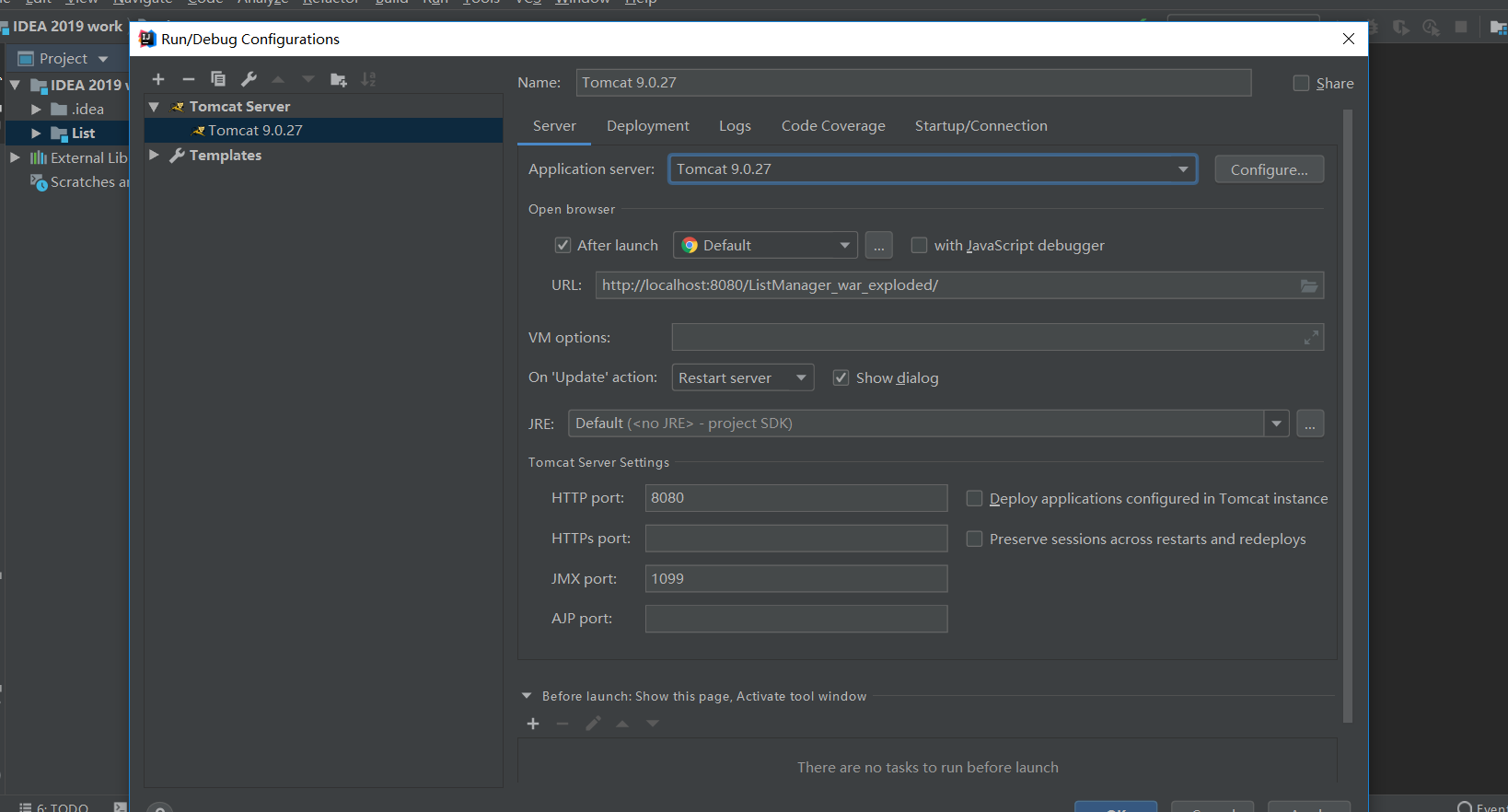This screenshot has width=1508, height=812.
Task: Close the Run/Debug Configurations dialog
Action: (1349, 39)
